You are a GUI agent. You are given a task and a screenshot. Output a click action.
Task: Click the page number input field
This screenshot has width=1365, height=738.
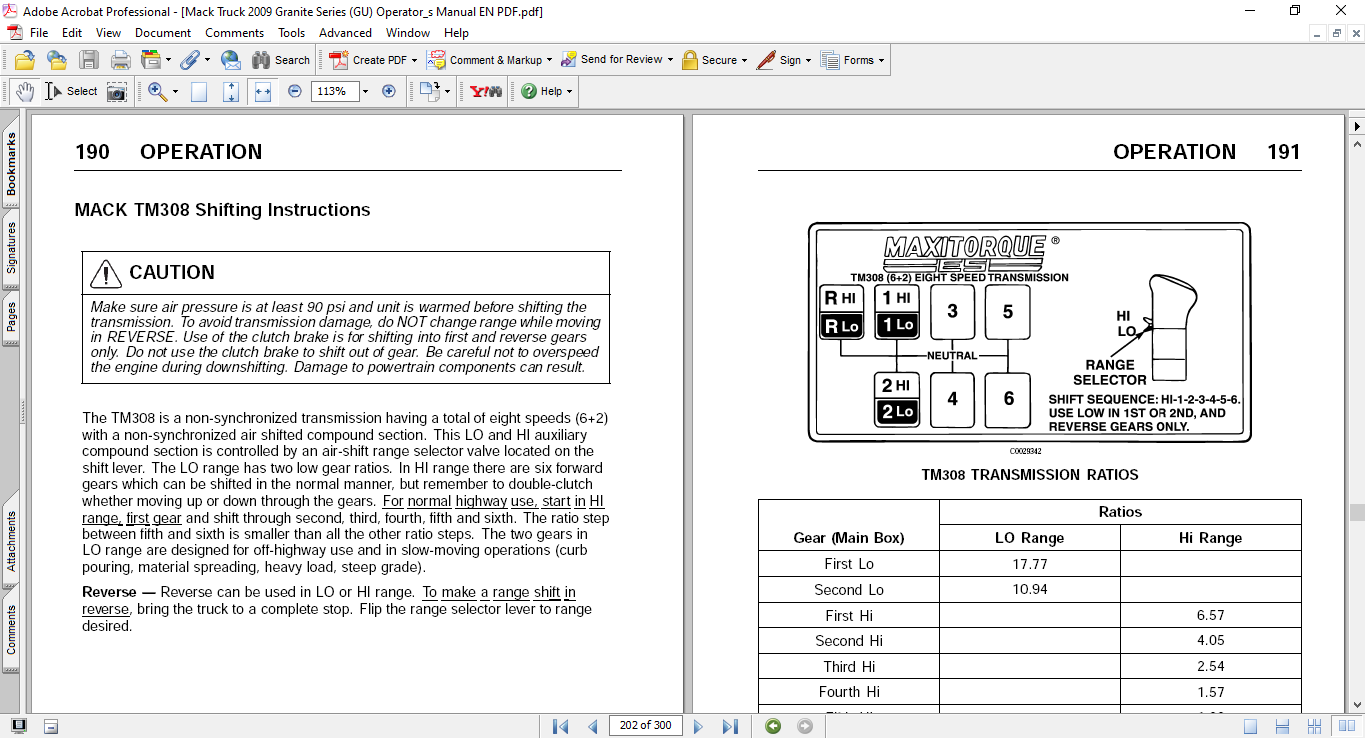pyautogui.click(x=645, y=726)
